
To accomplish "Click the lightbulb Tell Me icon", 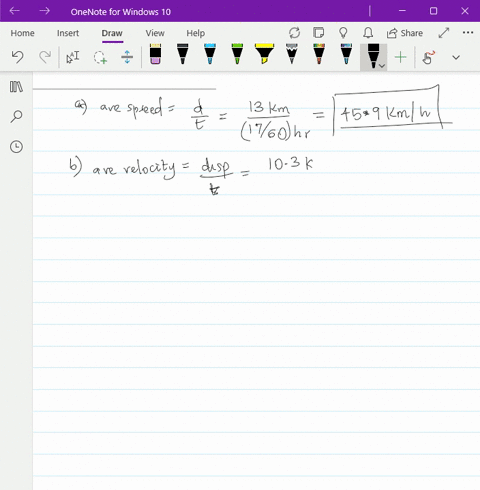I will 343,33.
